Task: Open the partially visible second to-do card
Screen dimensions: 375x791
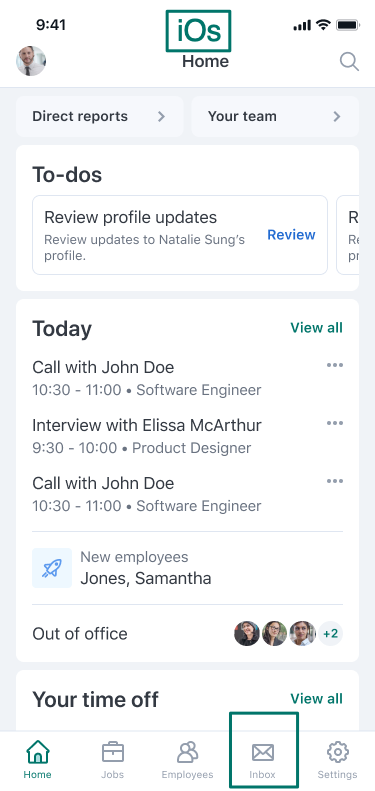Action: click(x=348, y=235)
